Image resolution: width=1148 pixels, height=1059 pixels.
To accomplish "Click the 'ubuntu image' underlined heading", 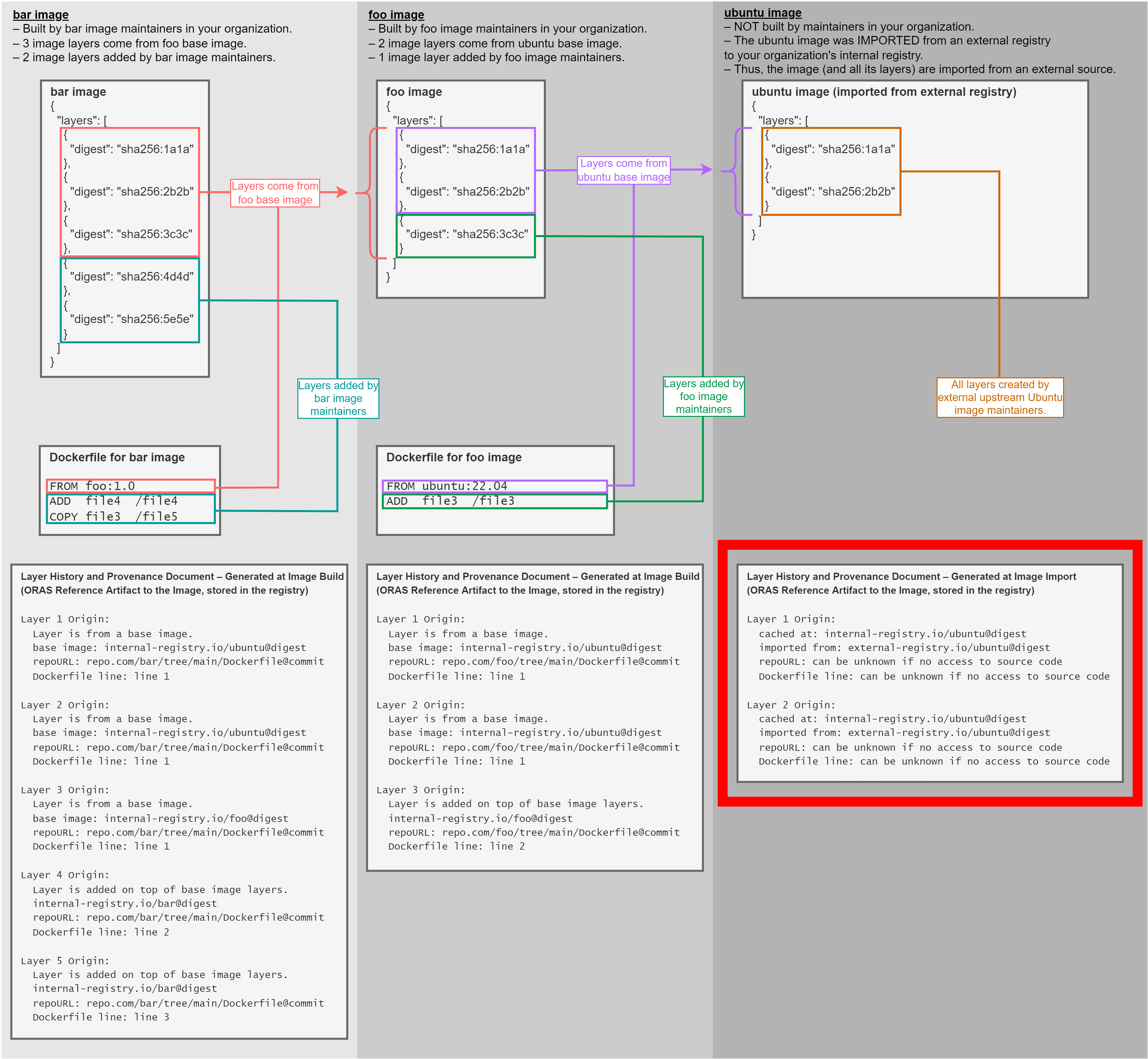I will [x=762, y=13].
